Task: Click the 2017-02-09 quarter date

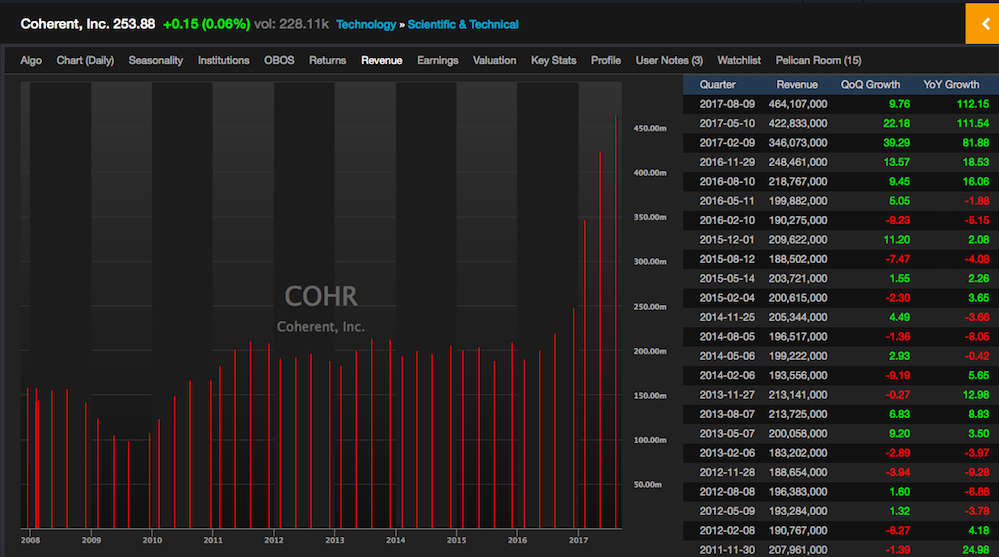Action: (727, 143)
